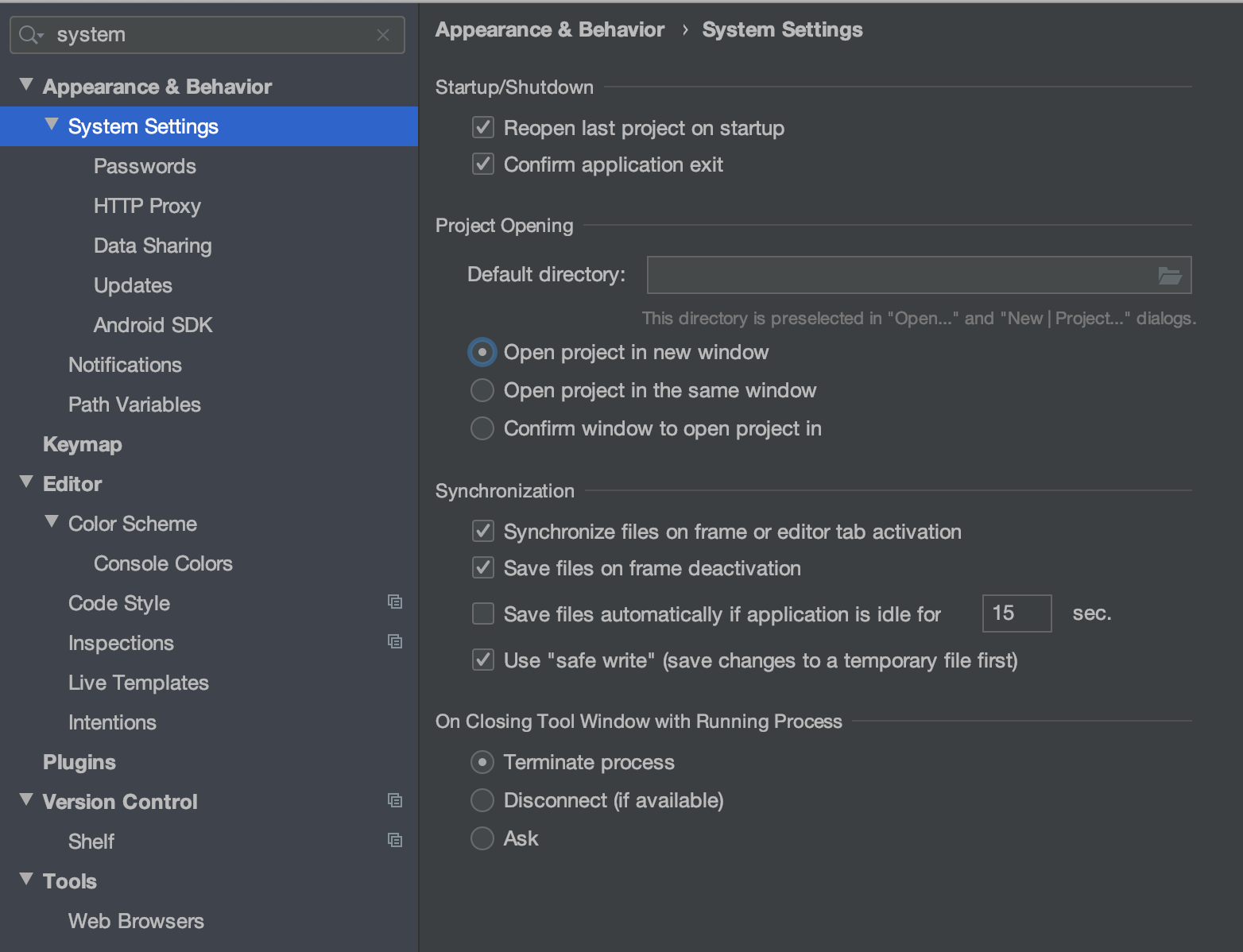Image resolution: width=1243 pixels, height=952 pixels.
Task: Clear the search field with the X icon
Action: pos(383,35)
